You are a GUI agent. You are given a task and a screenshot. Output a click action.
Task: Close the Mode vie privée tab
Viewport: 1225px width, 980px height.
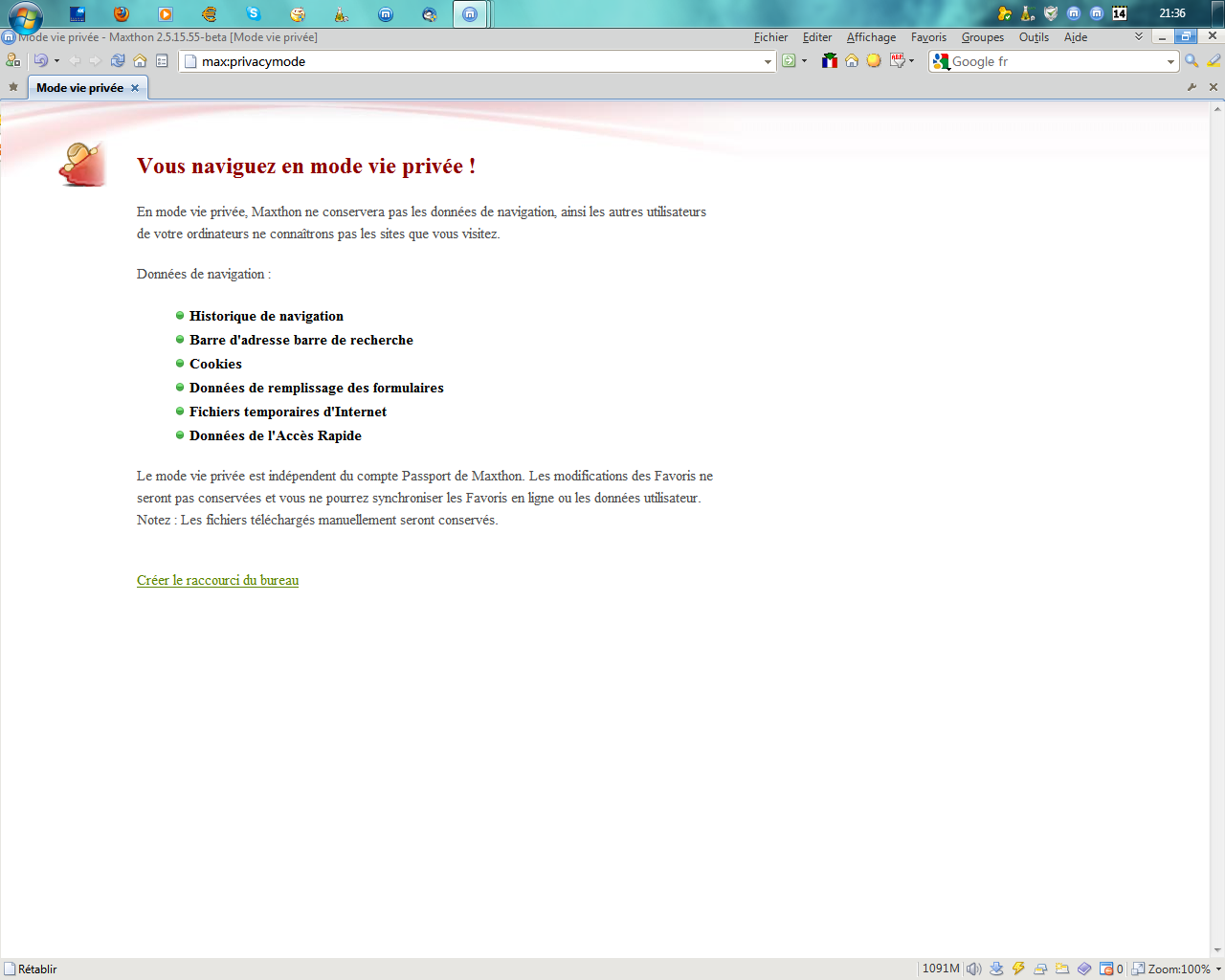point(135,88)
